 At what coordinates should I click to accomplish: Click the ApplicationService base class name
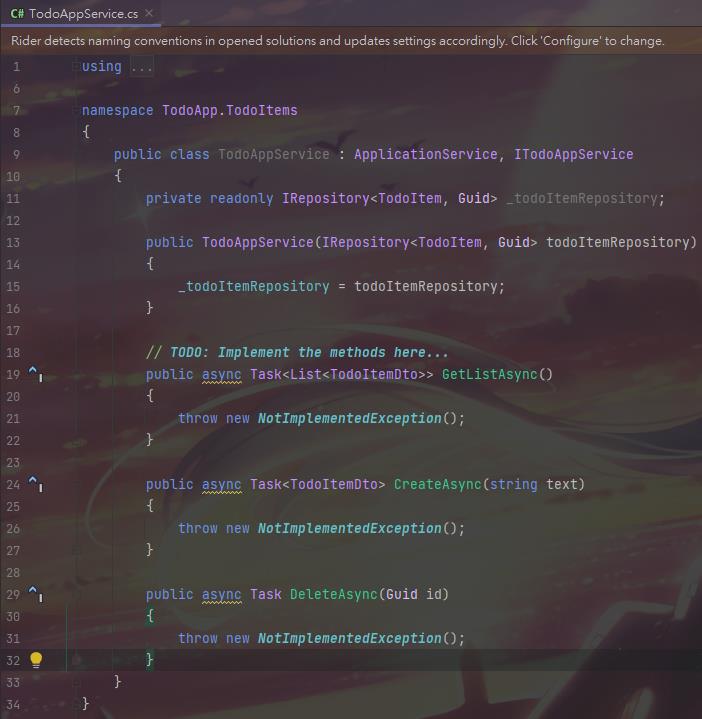click(x=425, y=154)
